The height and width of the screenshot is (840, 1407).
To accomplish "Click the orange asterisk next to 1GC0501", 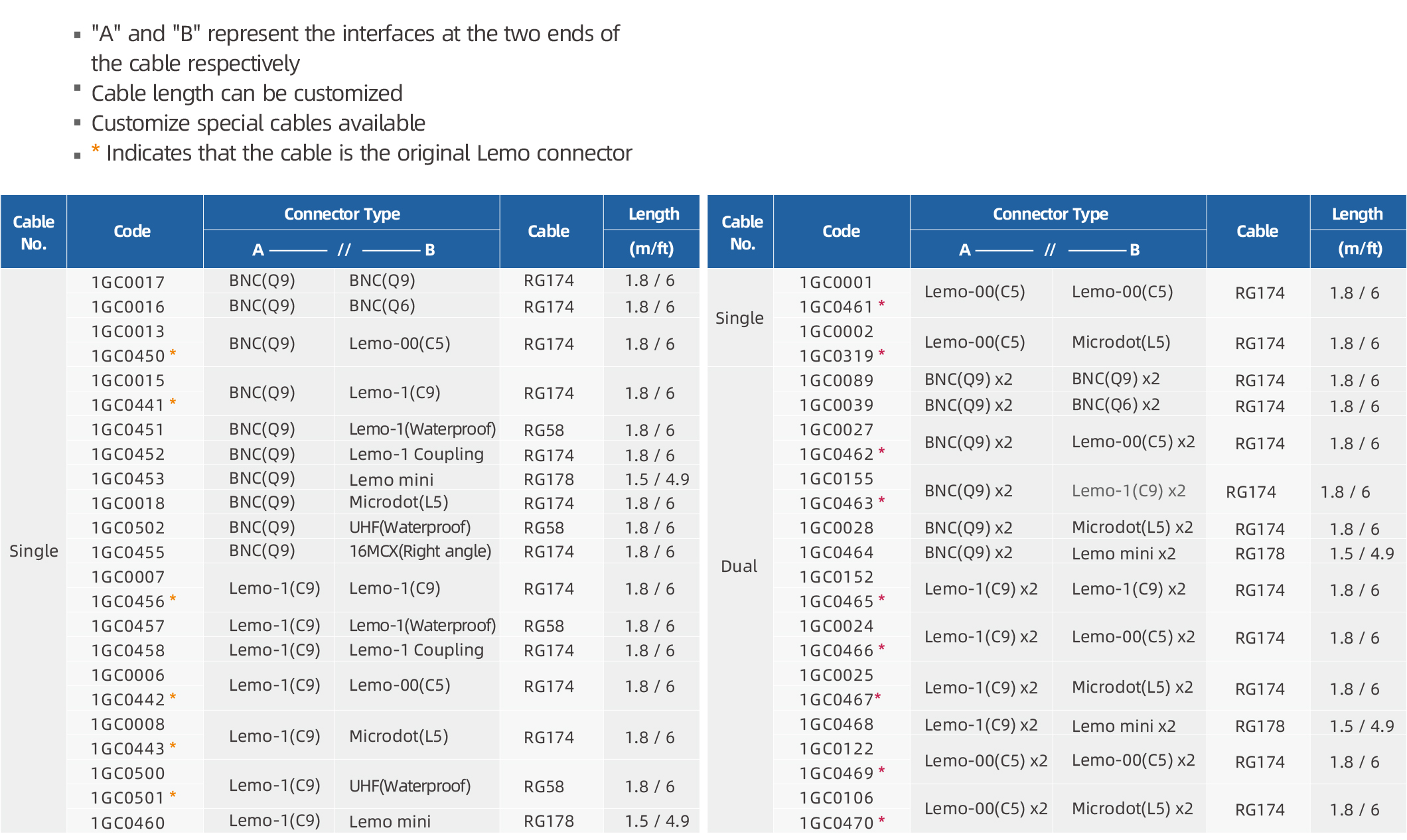I will (x=173, y=794).
